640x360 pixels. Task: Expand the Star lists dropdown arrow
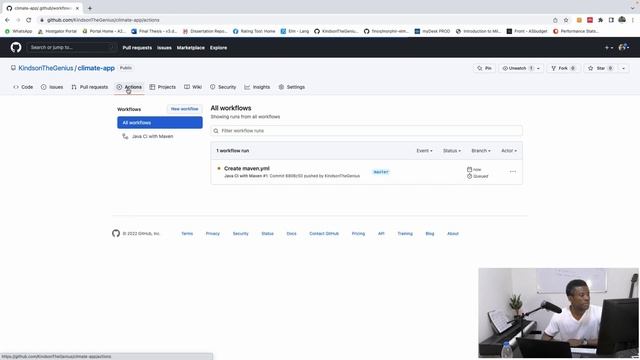point(623,68)
